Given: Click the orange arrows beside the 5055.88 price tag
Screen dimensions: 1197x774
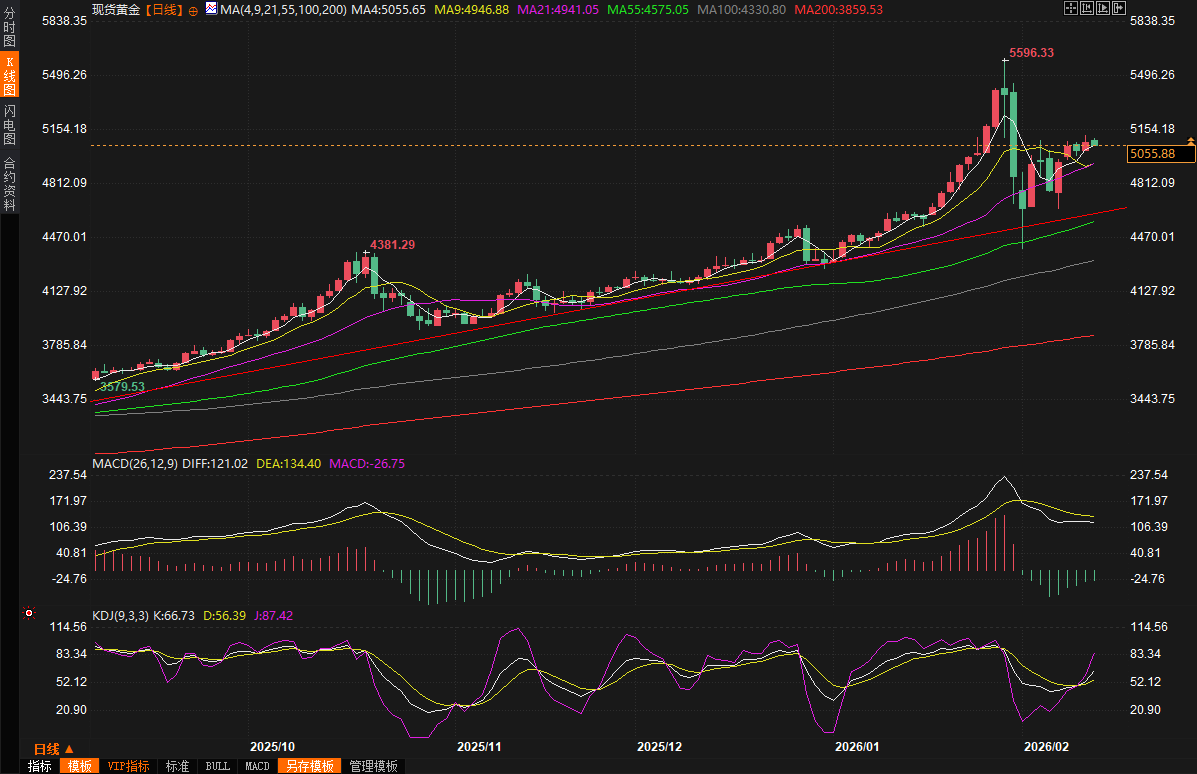Looking at the screenshot, I should [1191, 140].
